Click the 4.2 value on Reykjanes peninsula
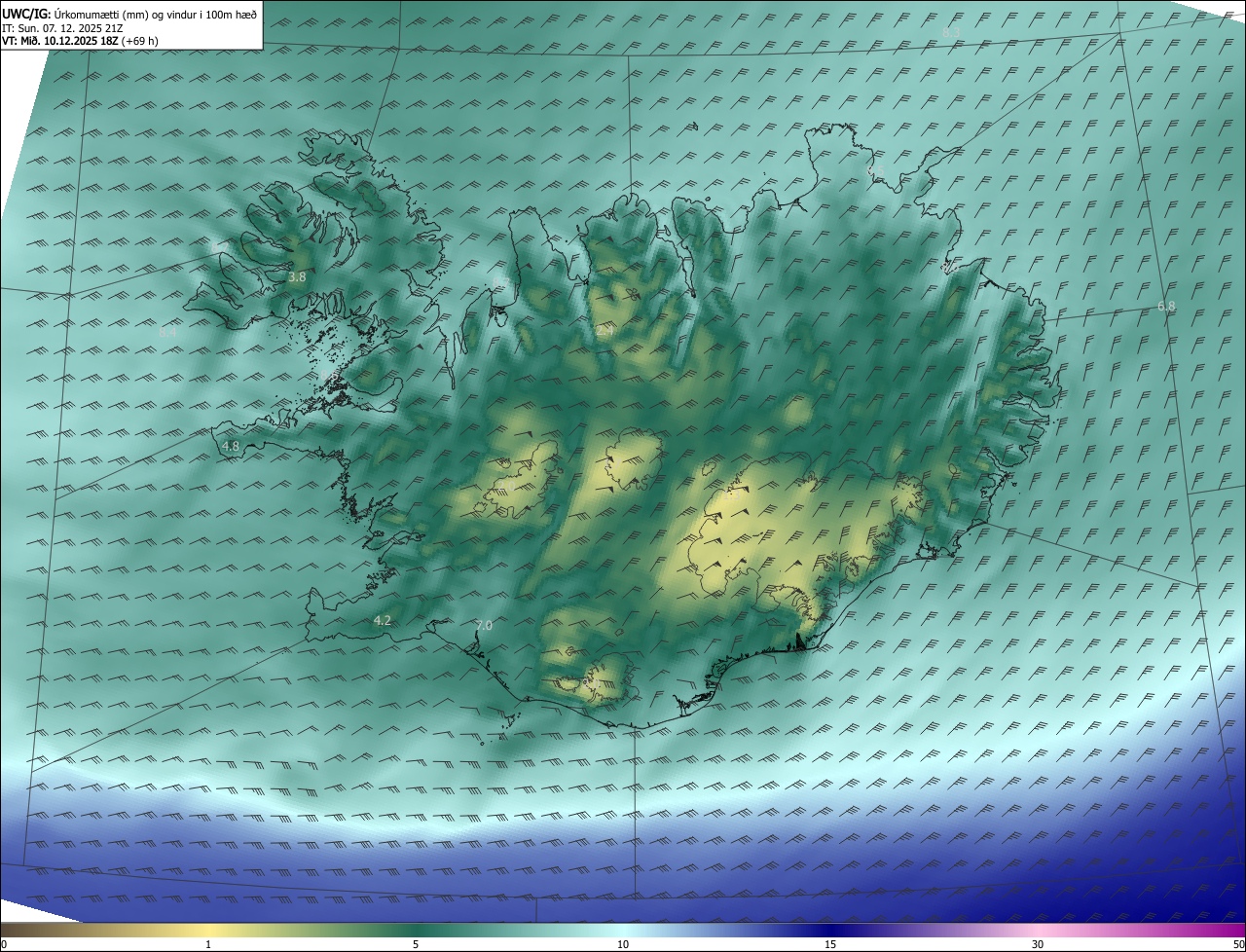The width and height of the screenshot is (1246, 952). [382, 621]
